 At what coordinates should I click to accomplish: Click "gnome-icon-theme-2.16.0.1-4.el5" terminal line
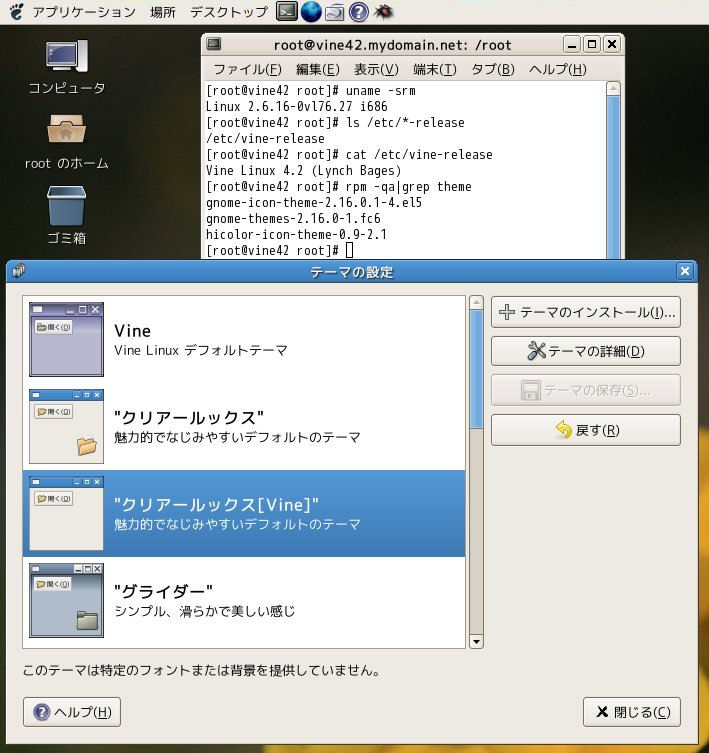click(x=314, y=202)
